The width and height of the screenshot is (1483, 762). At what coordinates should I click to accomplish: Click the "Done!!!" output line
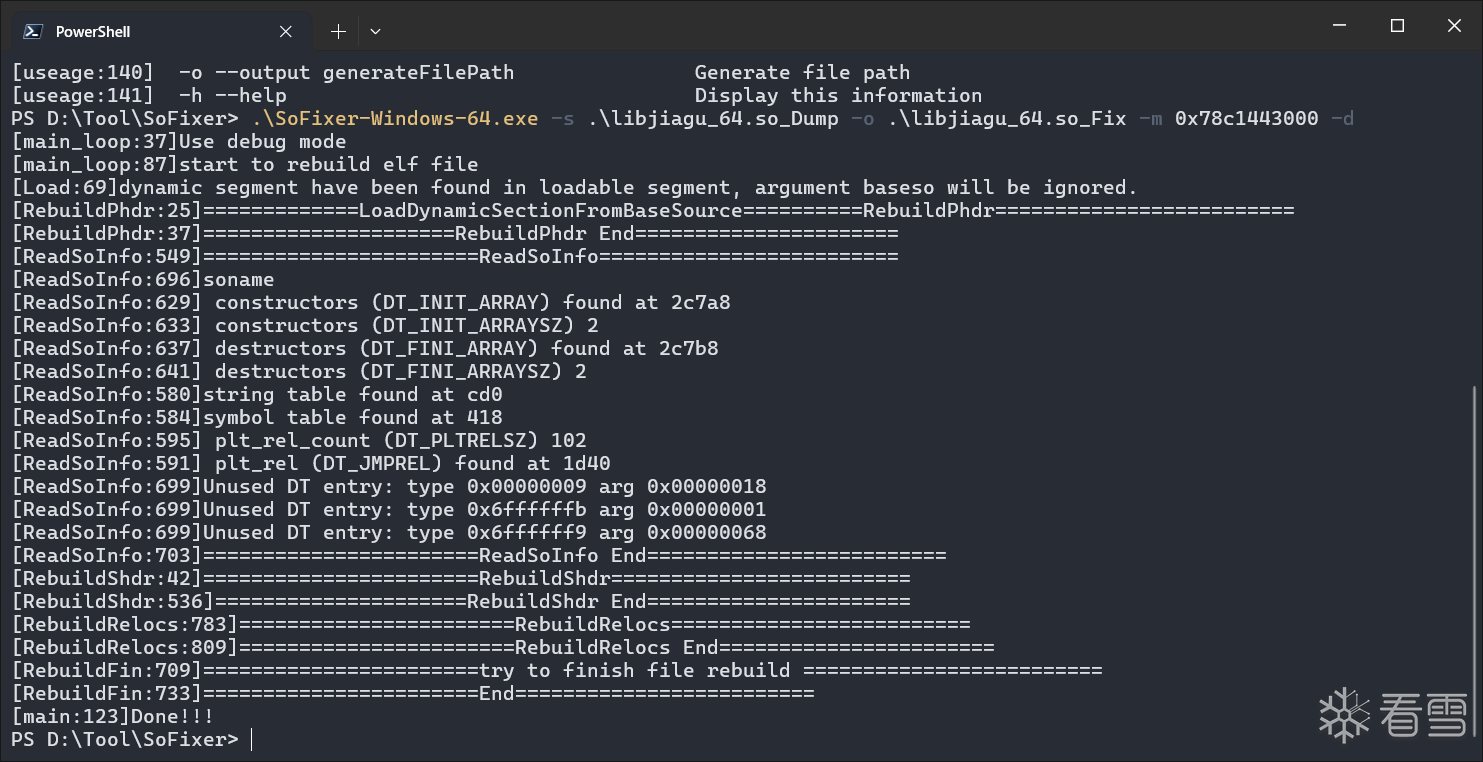113,717
